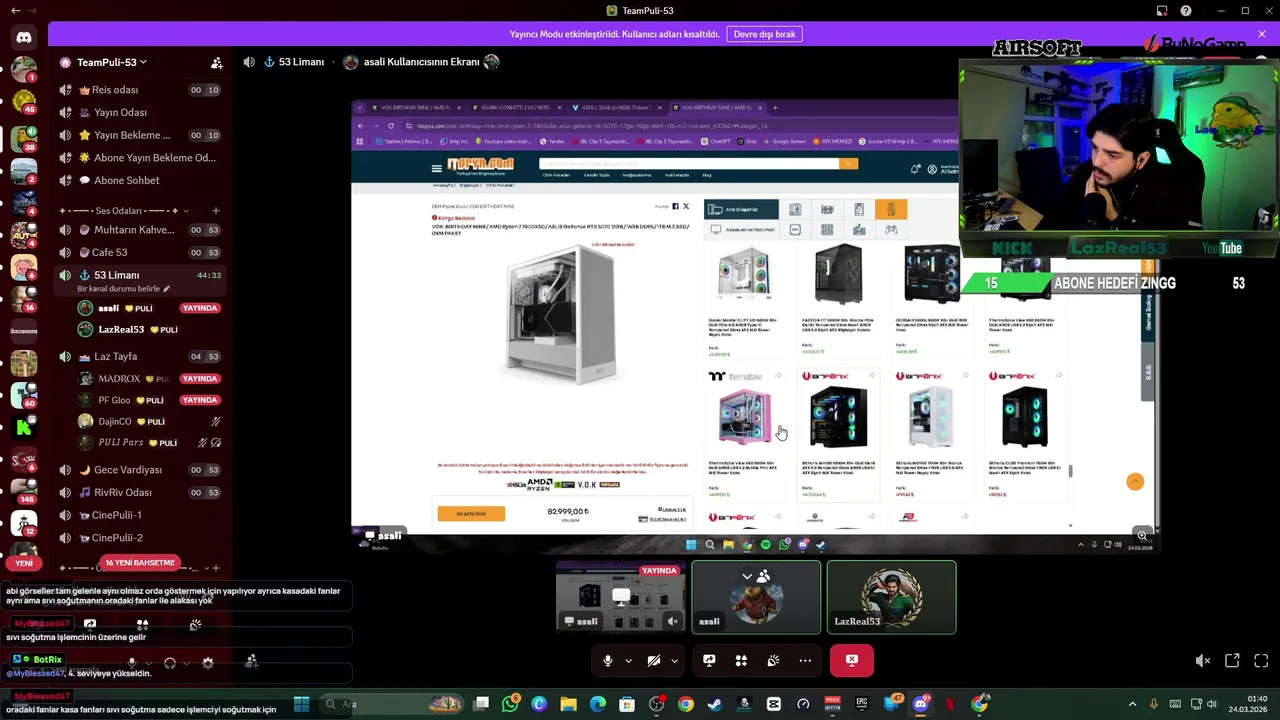Open user settings gear icon

pos(208,662)
